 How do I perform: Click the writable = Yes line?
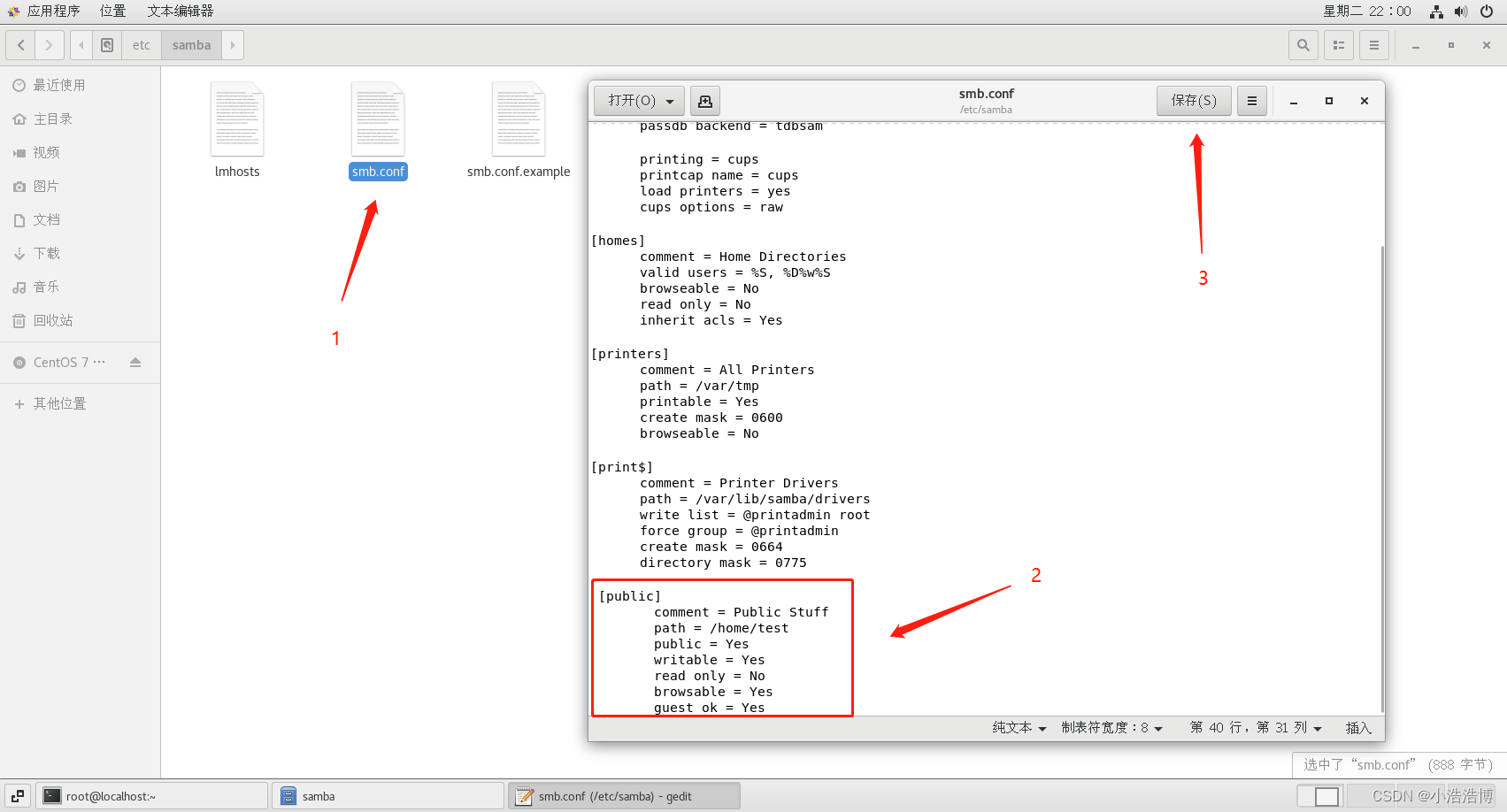tap(709, 660)
